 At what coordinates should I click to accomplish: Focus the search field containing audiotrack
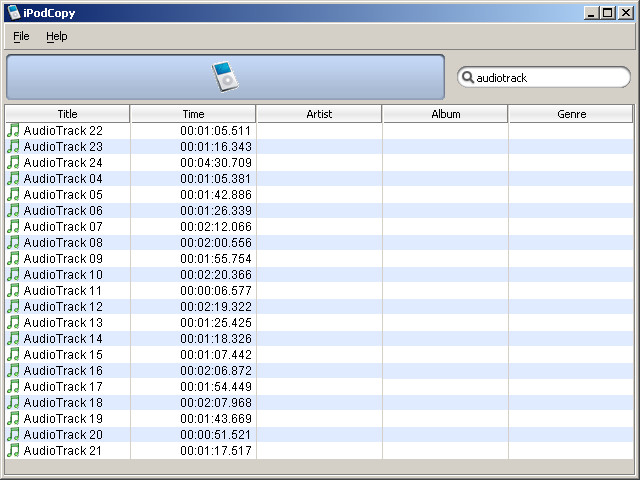pyautogui.click(x=544, y=77)
